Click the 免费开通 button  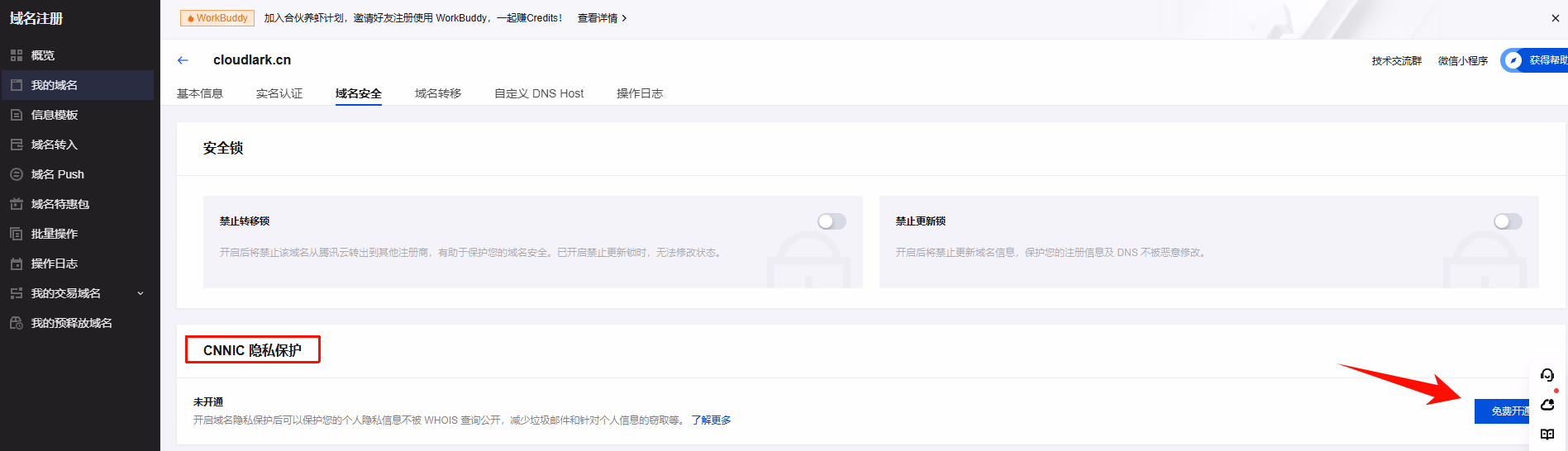pyautogui.click(x=1503, y=411)
